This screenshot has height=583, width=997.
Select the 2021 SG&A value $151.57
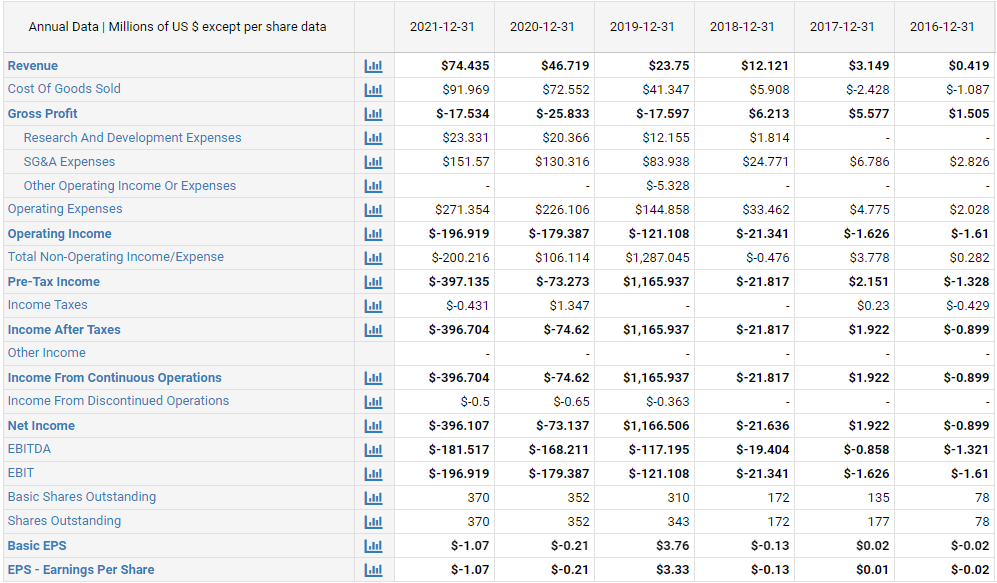tap(466, 161)
